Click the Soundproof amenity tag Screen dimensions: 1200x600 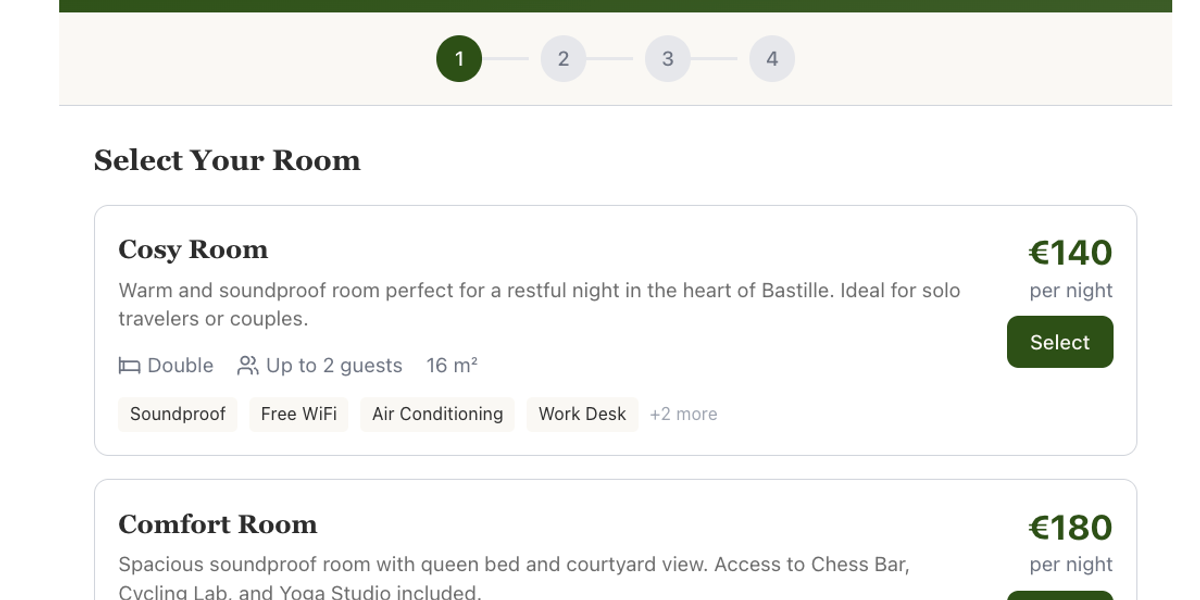[x=178, y=413]
